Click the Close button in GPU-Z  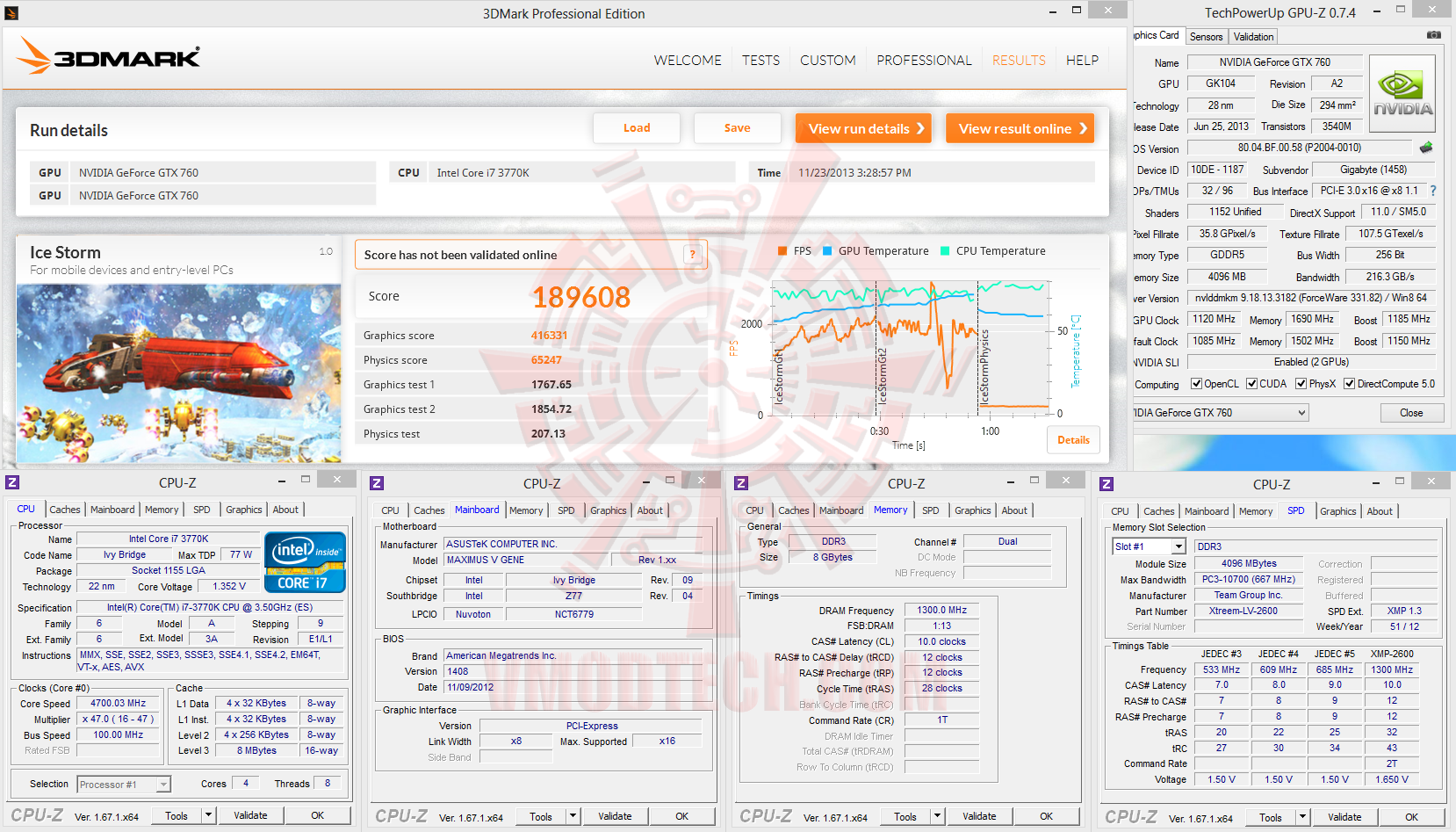pyautogui.click(x=1411, y=413)
